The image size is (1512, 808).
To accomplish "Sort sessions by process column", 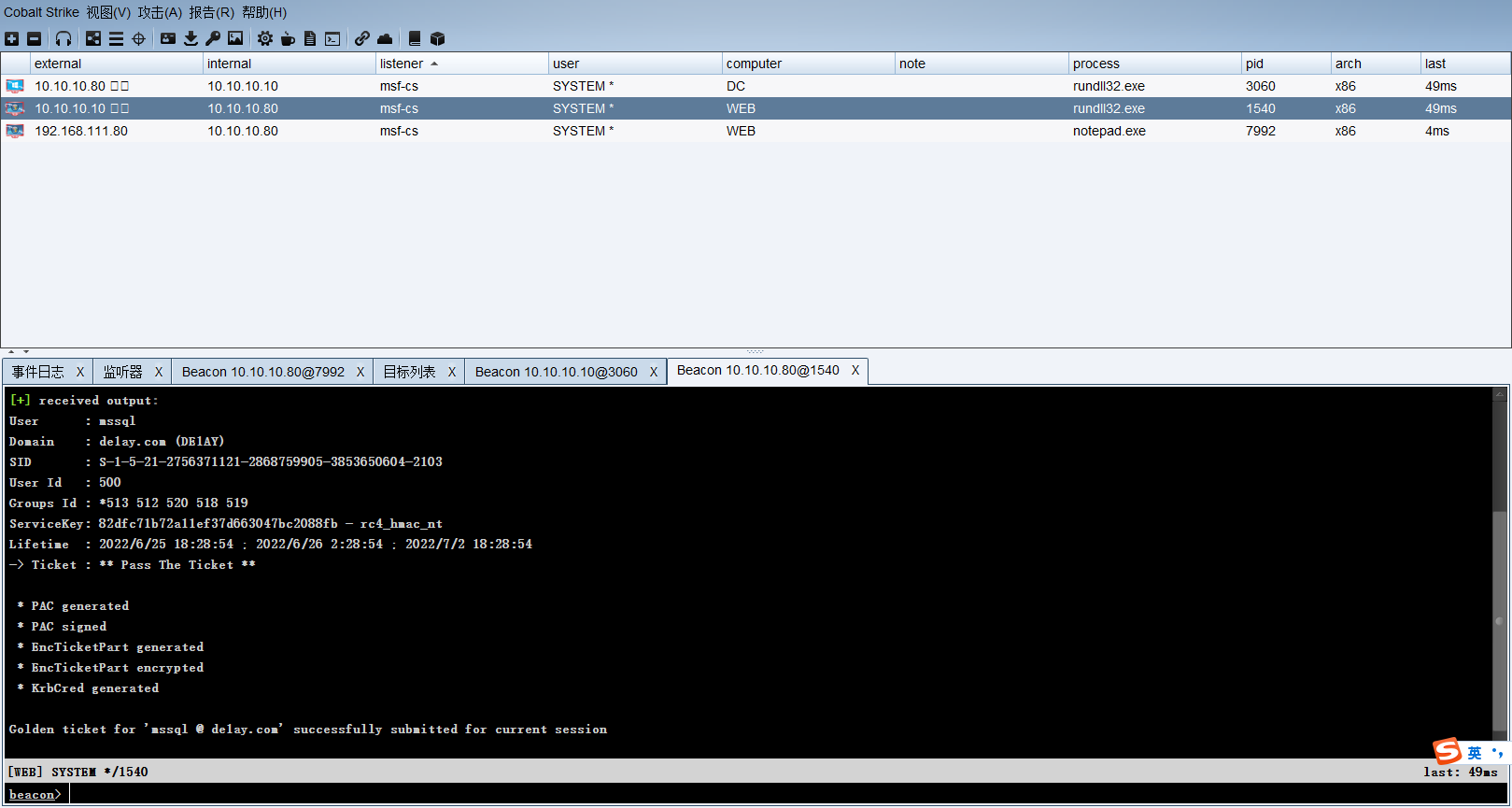I will click(x=1155, y=64).
